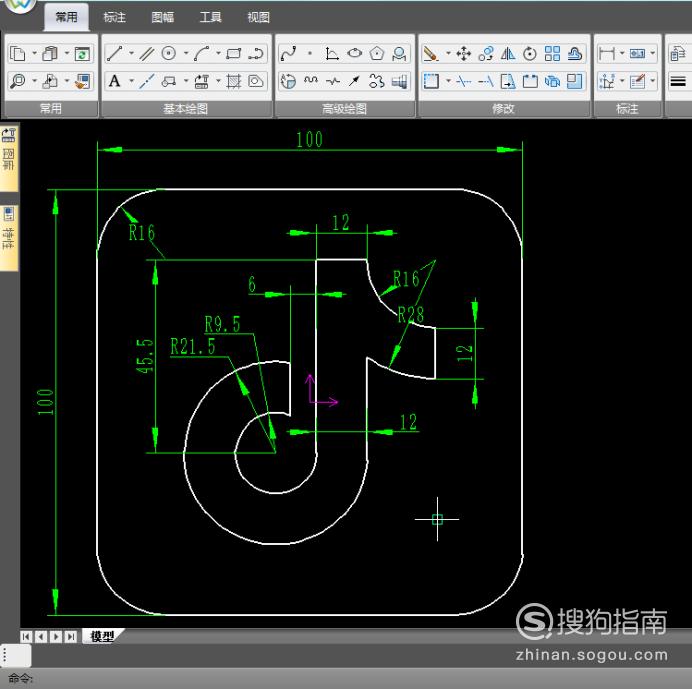The image size is (692, 689).
Task: Select the Parallel Lines tool
Action: [147, 54]
